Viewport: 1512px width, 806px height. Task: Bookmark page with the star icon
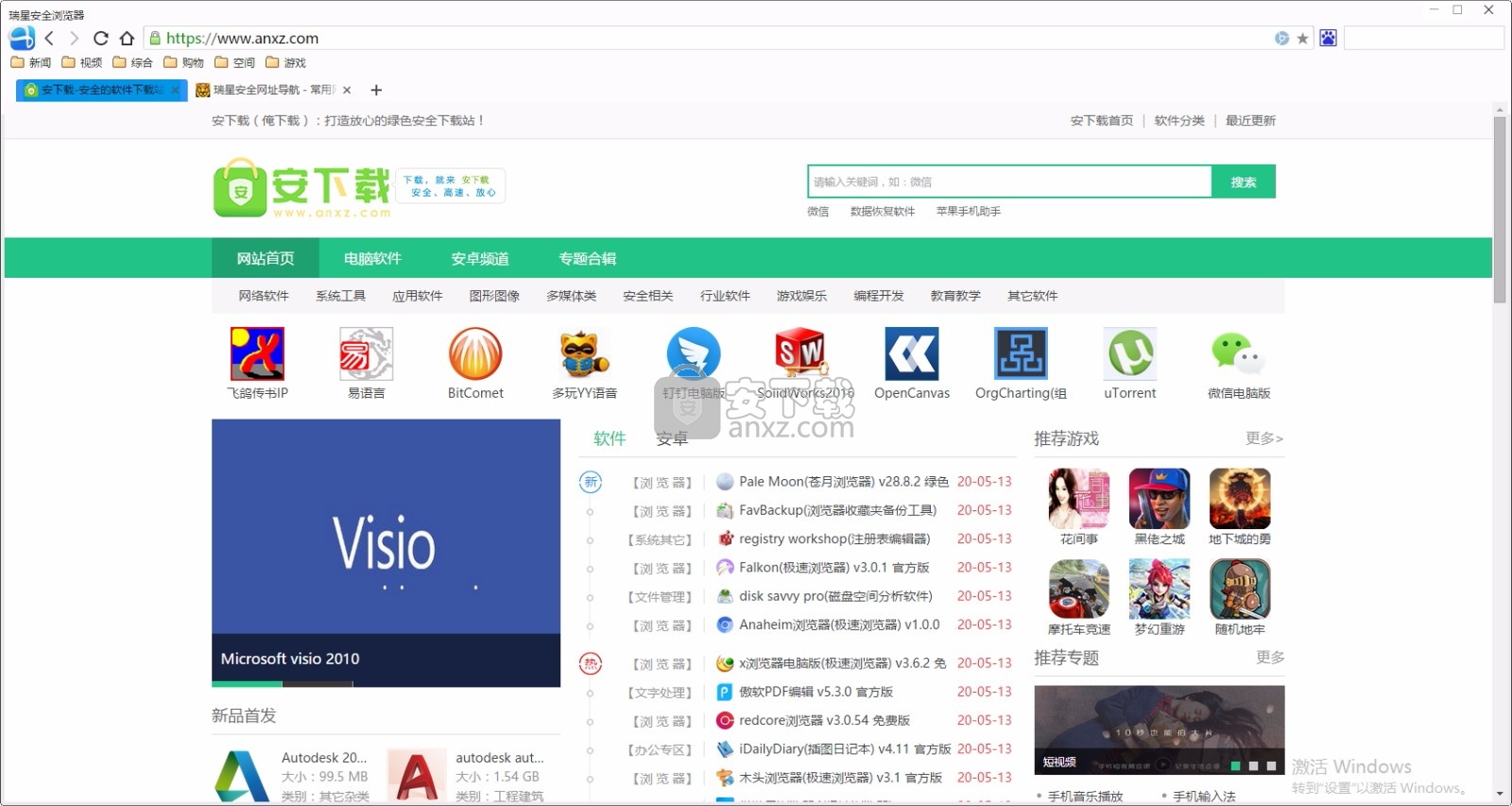[1302, 38]
